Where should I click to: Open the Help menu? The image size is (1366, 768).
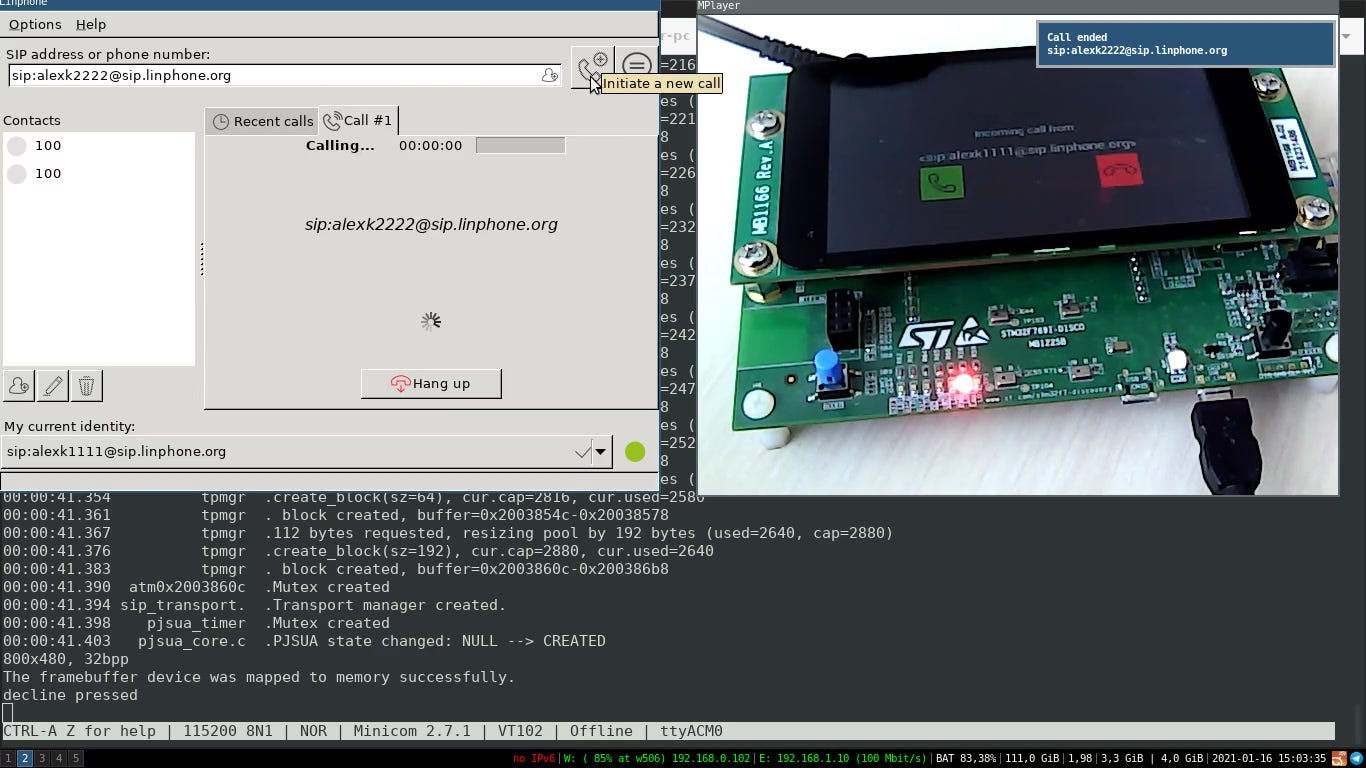[91, 24]
